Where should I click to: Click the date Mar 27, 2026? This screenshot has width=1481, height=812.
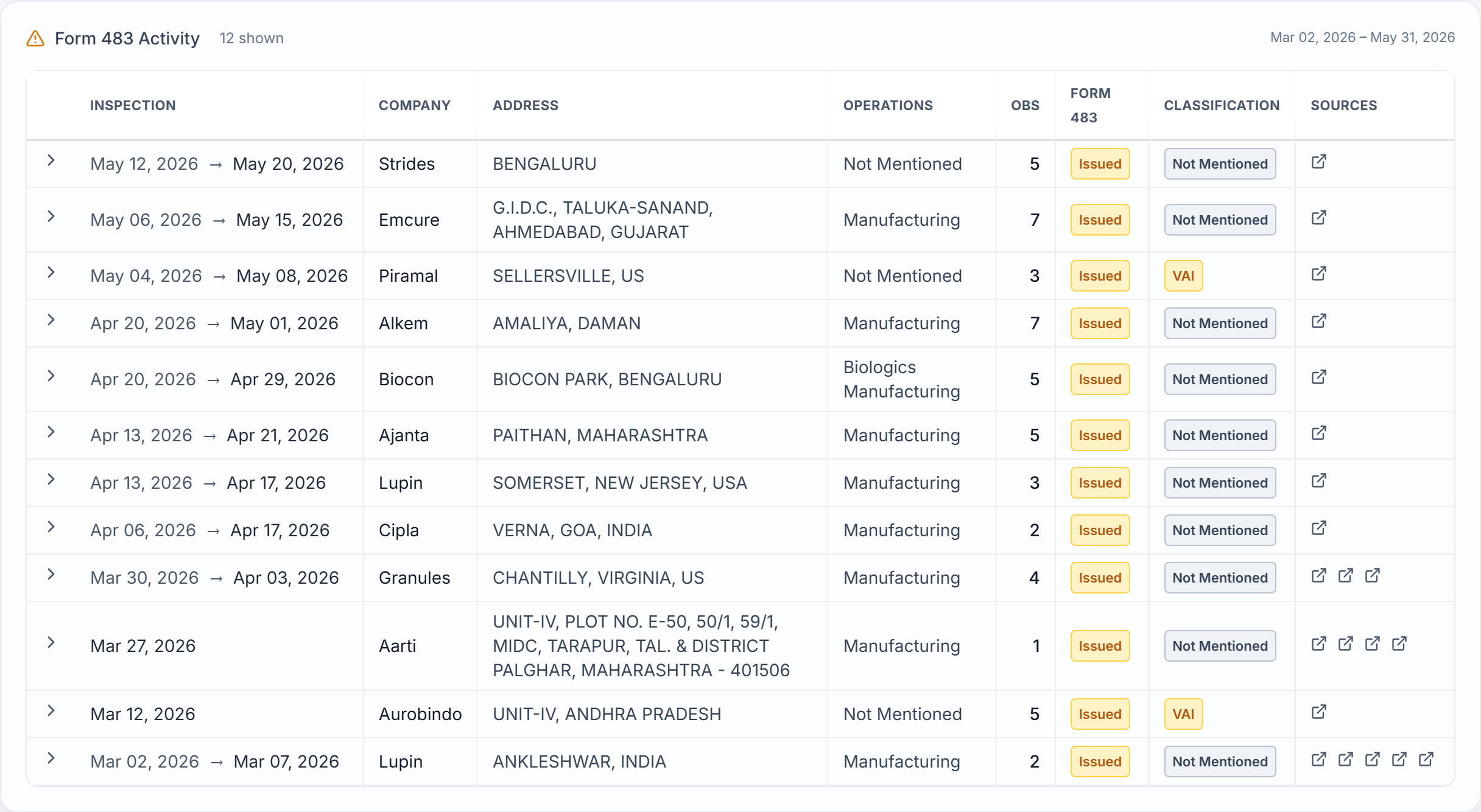pyautogui.click(x=143, y=646)
